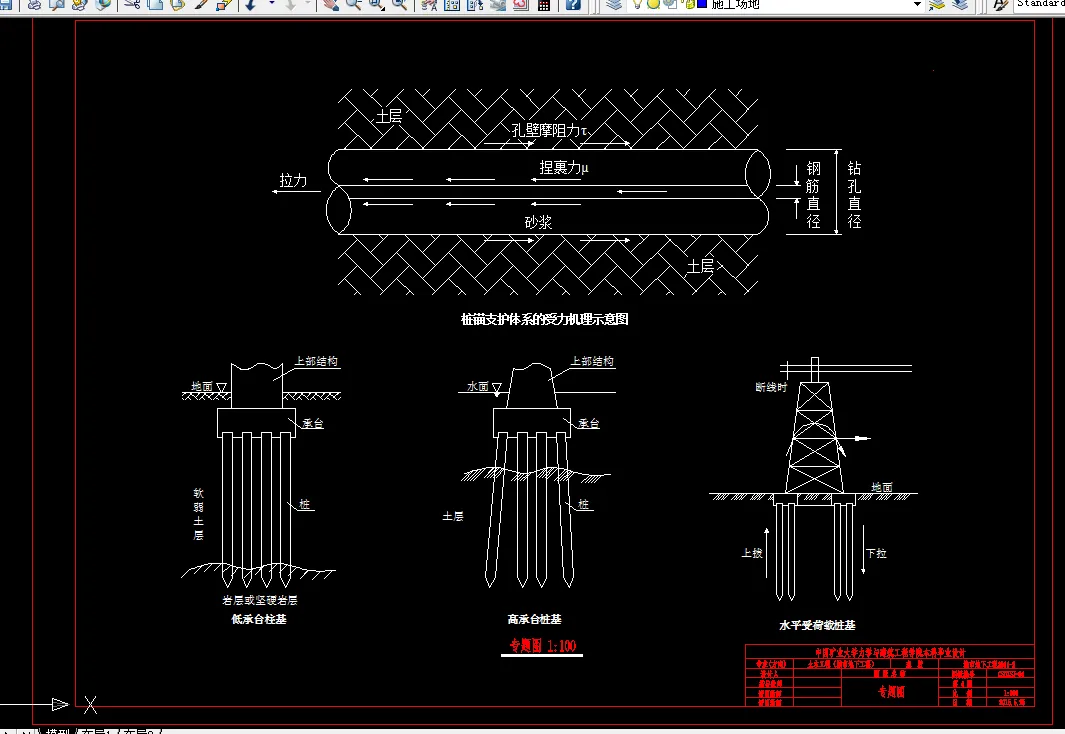The width and height of the screenshot is (1065, 734).
Task: Toggle freeze sun icon for current layer
Action: point(653,4)
